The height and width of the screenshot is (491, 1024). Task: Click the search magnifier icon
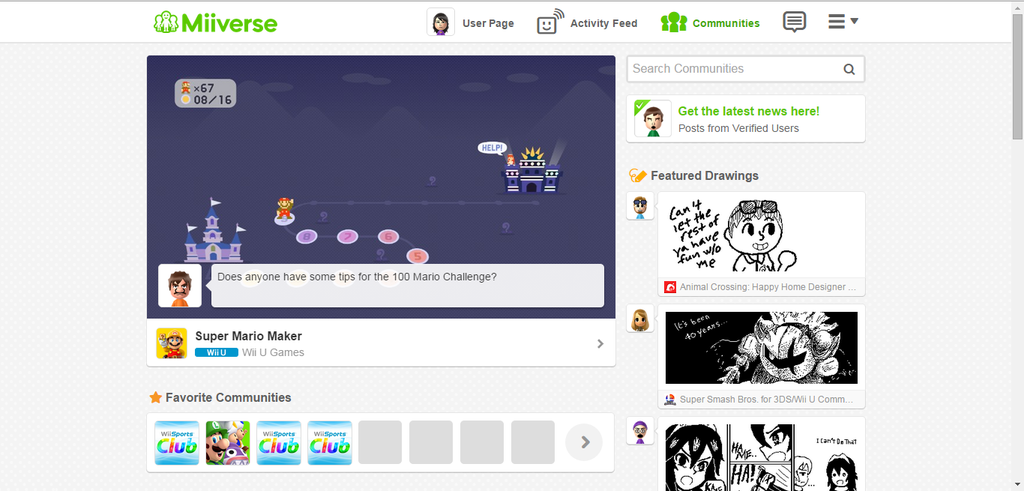coord(849,69)
